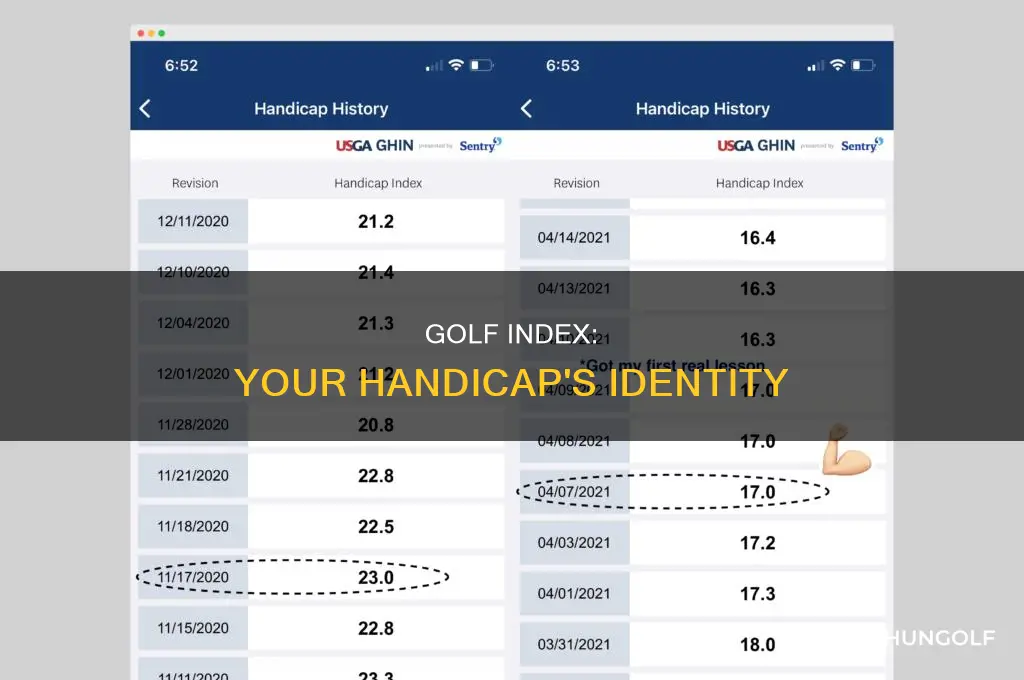Select the 03/31/2021 revision date

pyautogui.click(x=574, y=645)
